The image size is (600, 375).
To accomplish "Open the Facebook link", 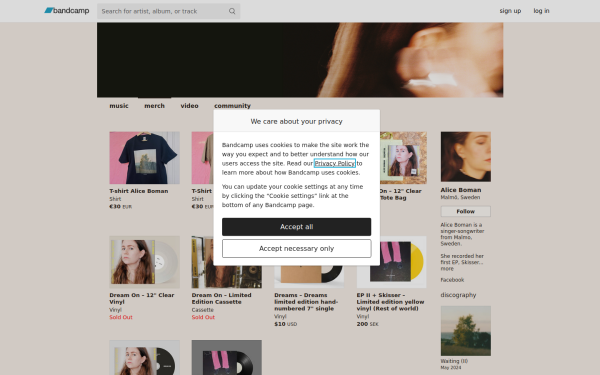I will [452, 280].
